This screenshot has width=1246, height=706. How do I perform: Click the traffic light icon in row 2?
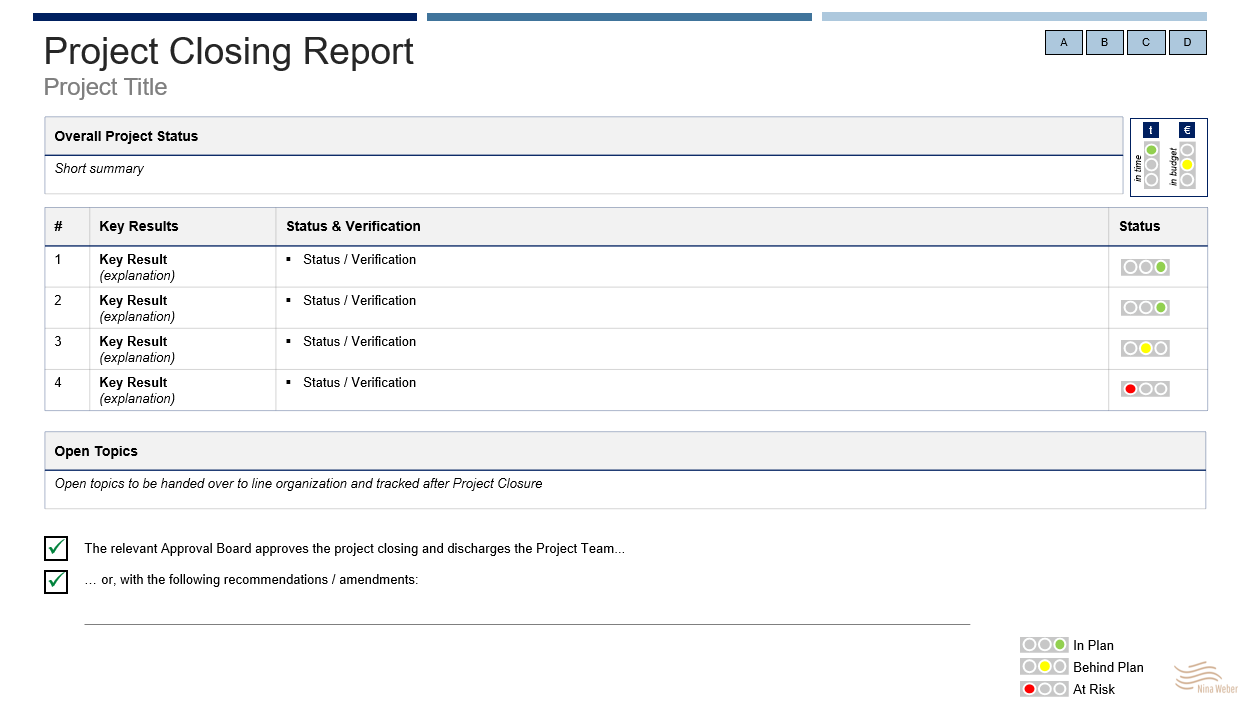(1145, 308)
